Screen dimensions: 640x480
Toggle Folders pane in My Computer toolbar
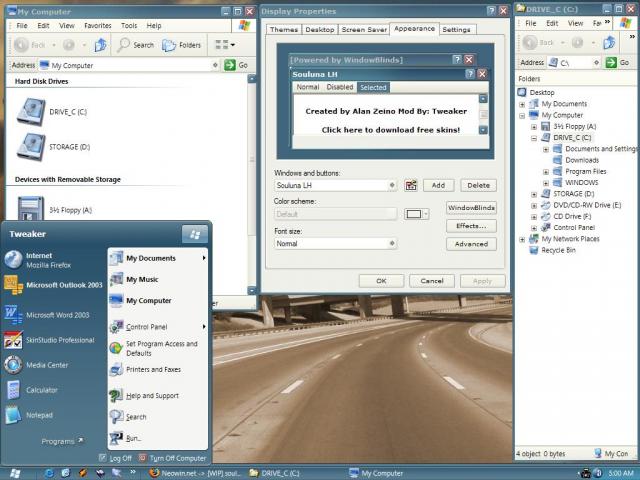tap(182, 45)
